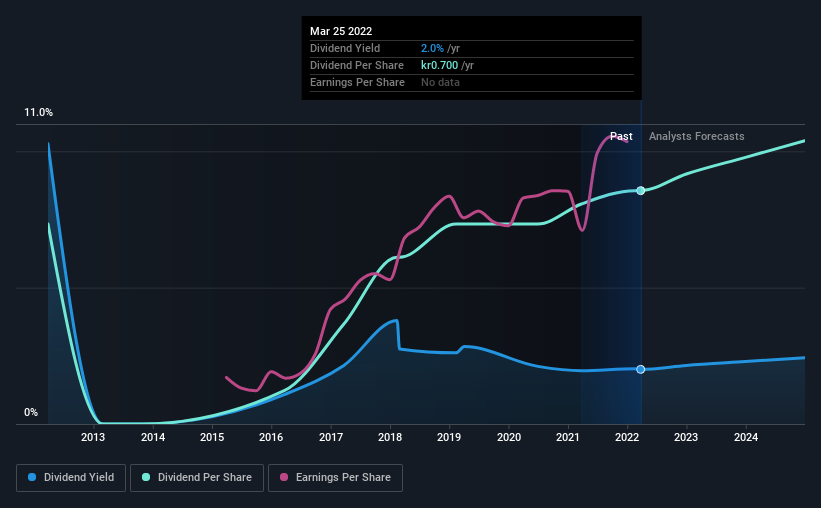Click the 2014 x-axis label
The height and width of the screenshot is (508, 821).
(x=153, y=437)
